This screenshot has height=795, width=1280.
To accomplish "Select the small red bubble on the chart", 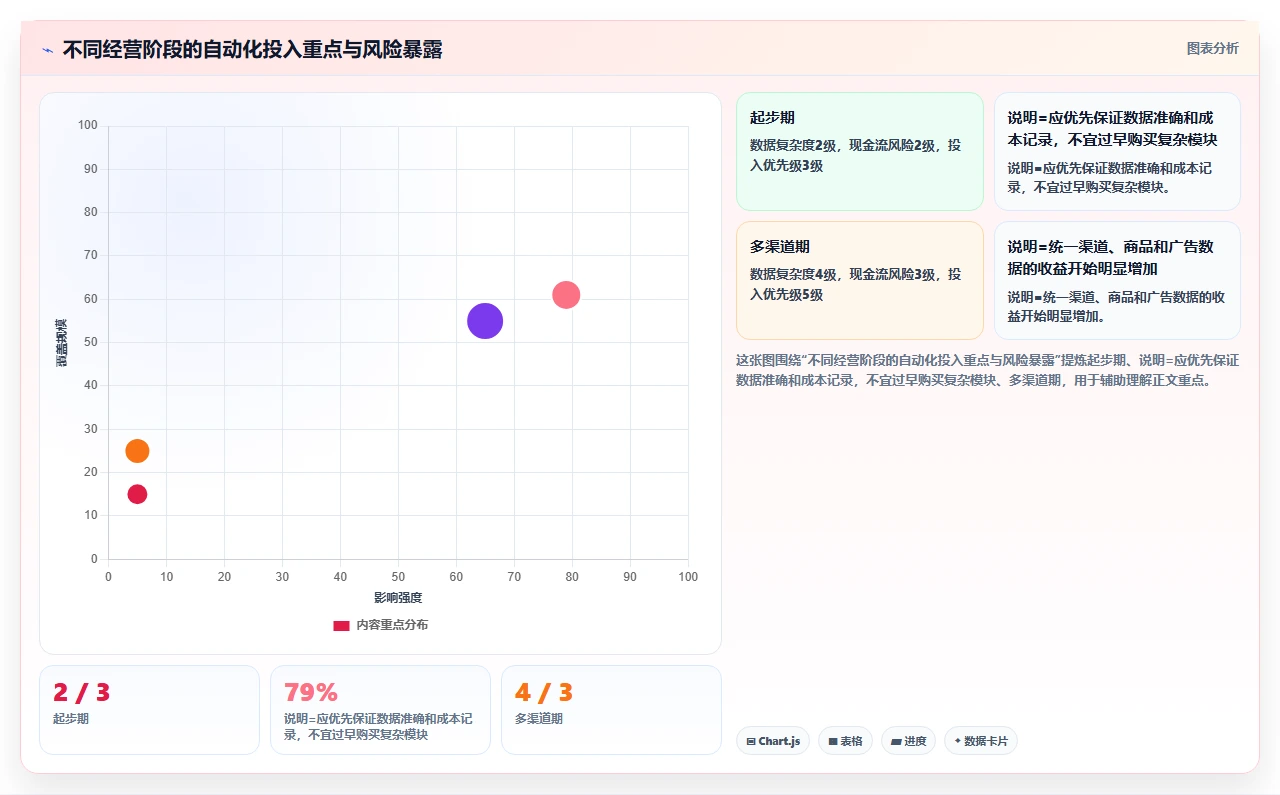I will coord(137,494).
